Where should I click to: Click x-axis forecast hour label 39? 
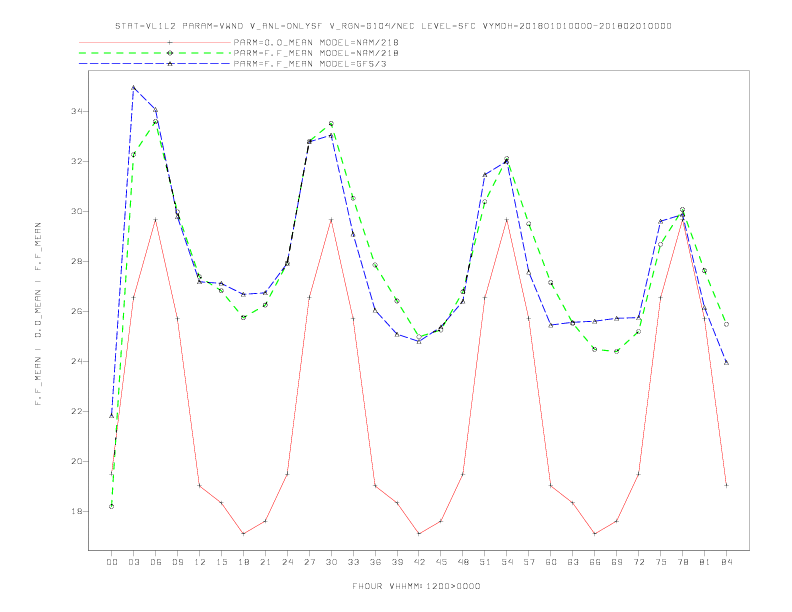397,562
